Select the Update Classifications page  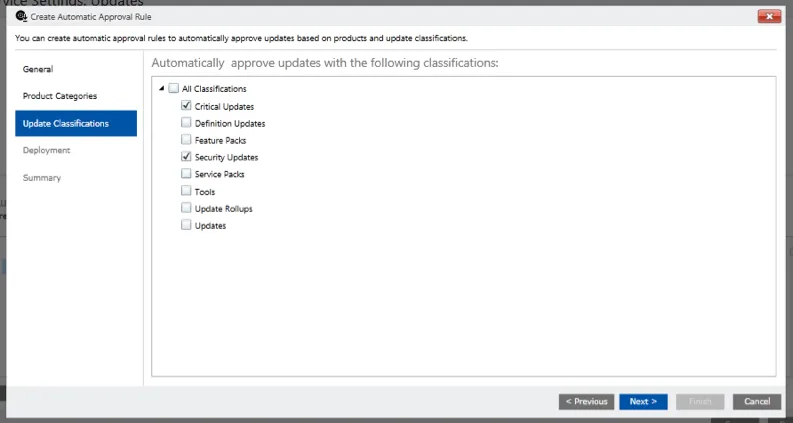click(x=76, y=123)
